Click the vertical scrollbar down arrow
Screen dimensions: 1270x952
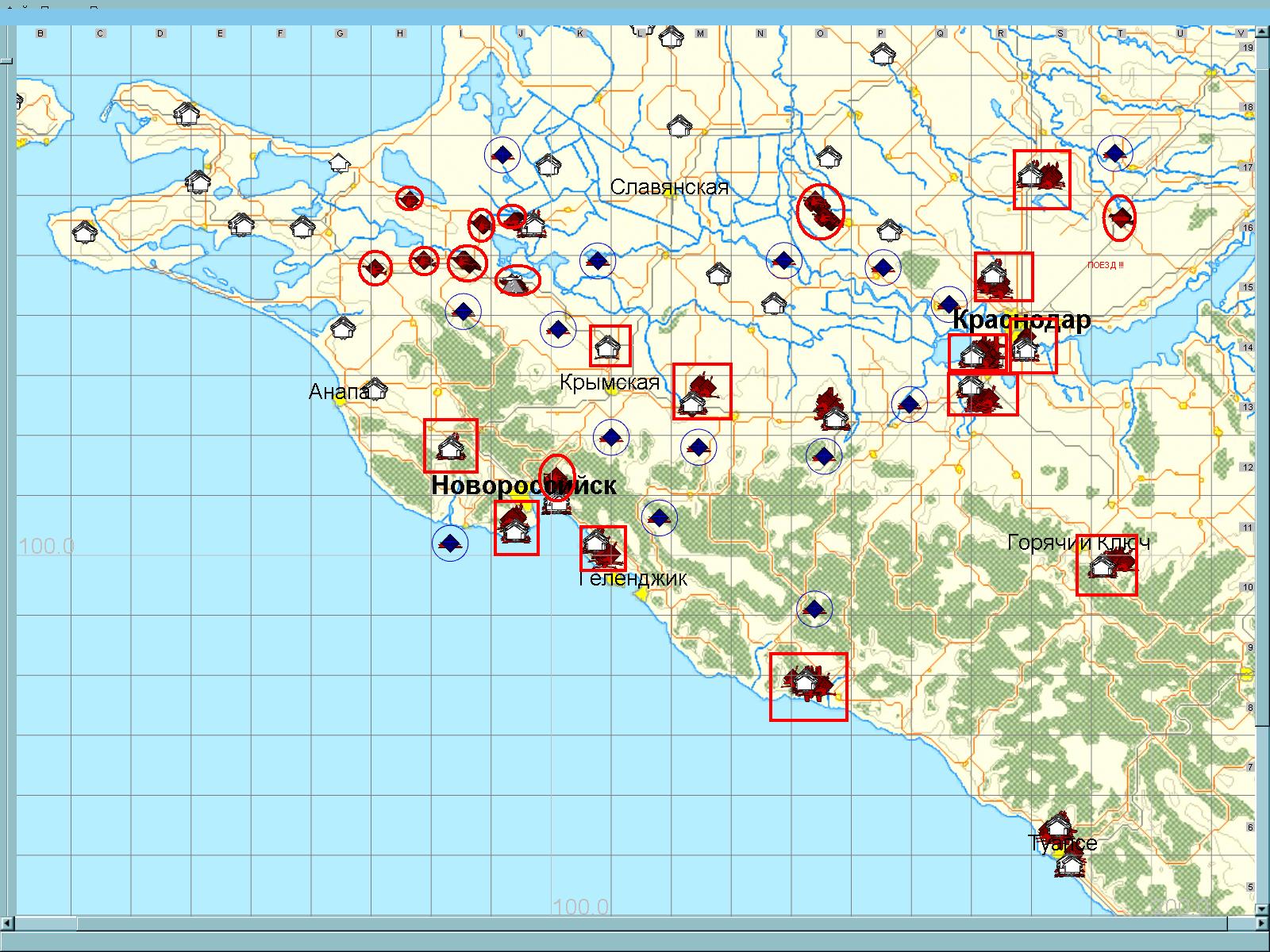tap(1262, 908)
